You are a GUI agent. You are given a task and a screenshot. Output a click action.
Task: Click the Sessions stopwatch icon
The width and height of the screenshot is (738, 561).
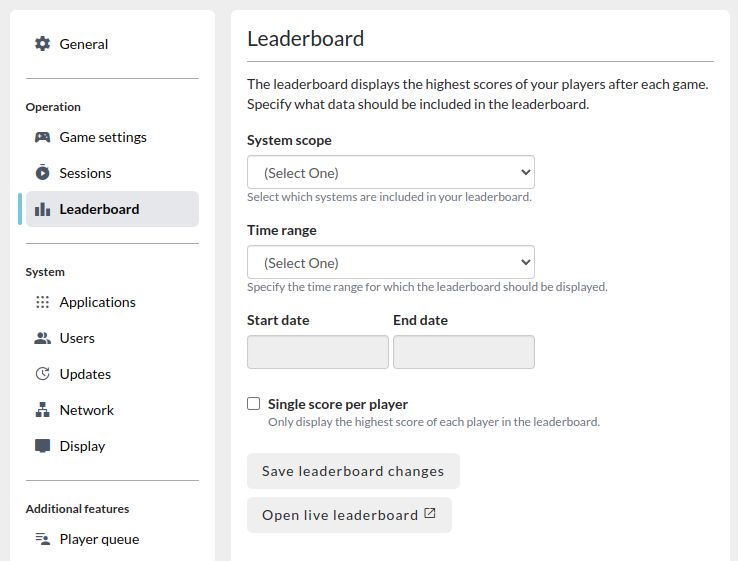pos(42,173)
